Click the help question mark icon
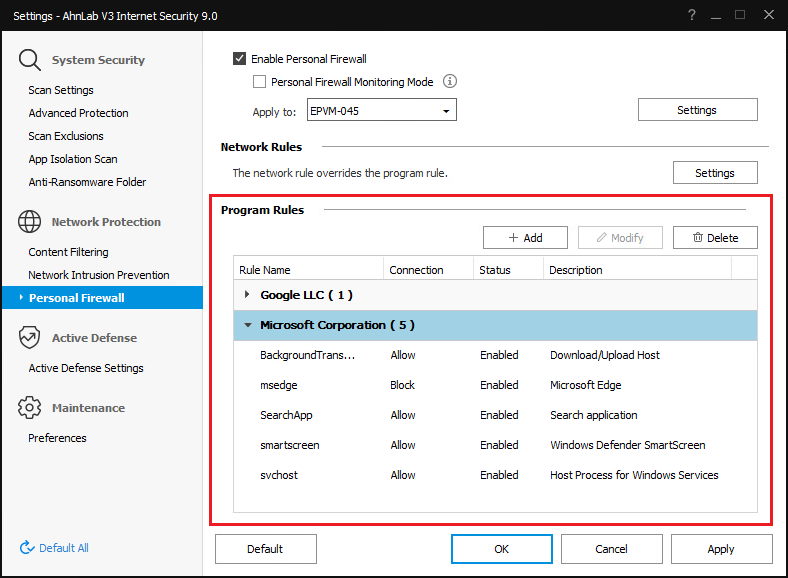Viewport: 788px width, 578px height. click(x=692, y=15)
